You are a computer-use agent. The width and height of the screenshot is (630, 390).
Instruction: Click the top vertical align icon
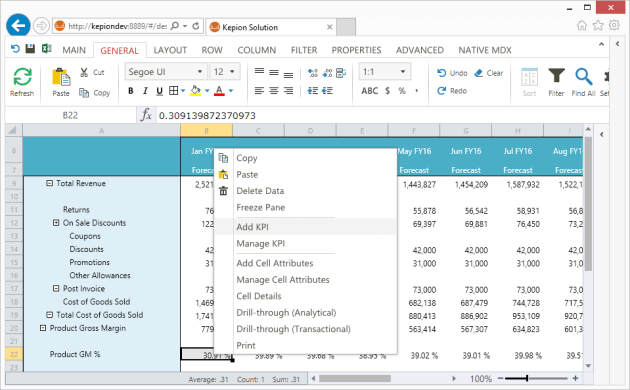(260, 71)
